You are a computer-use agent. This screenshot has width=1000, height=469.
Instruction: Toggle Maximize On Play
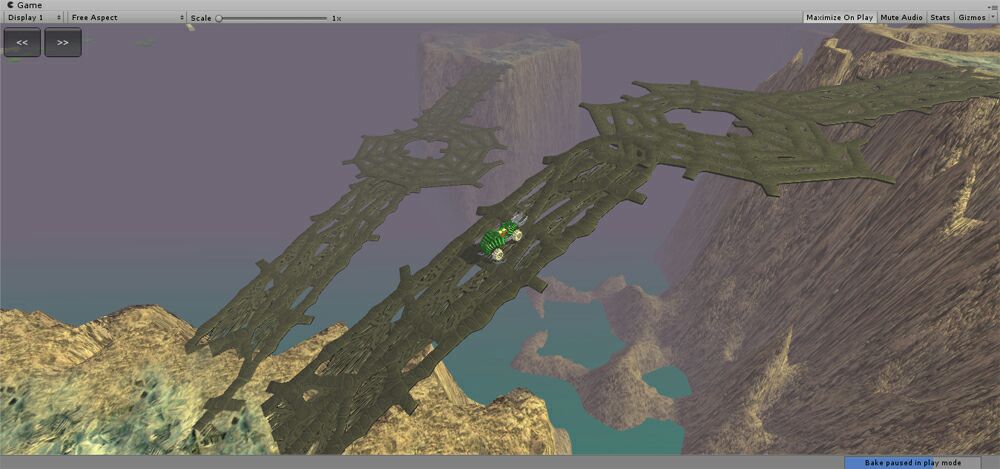coord(839,17)
